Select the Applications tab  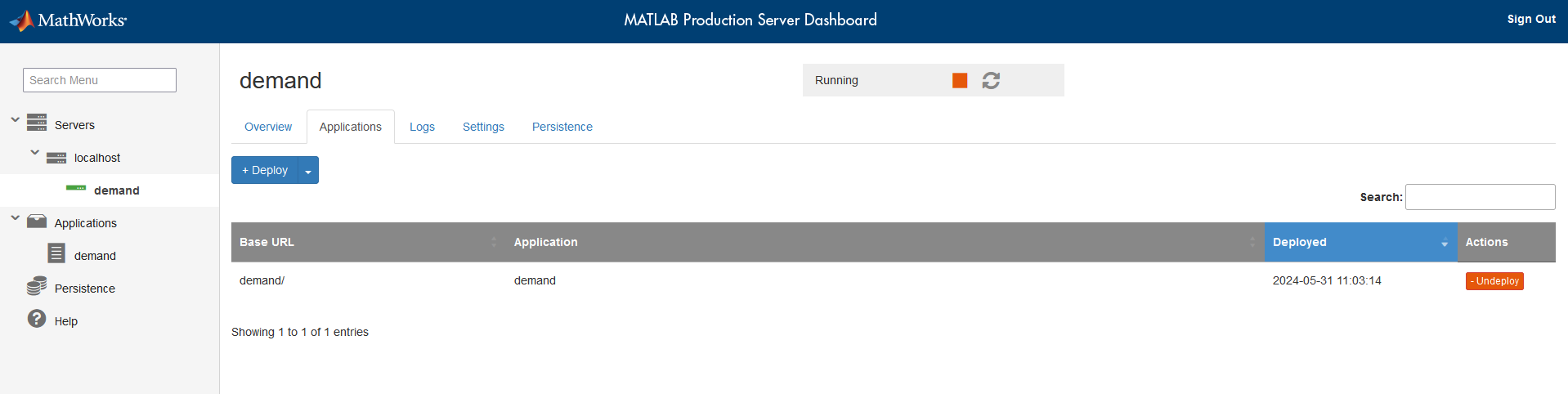351,127
